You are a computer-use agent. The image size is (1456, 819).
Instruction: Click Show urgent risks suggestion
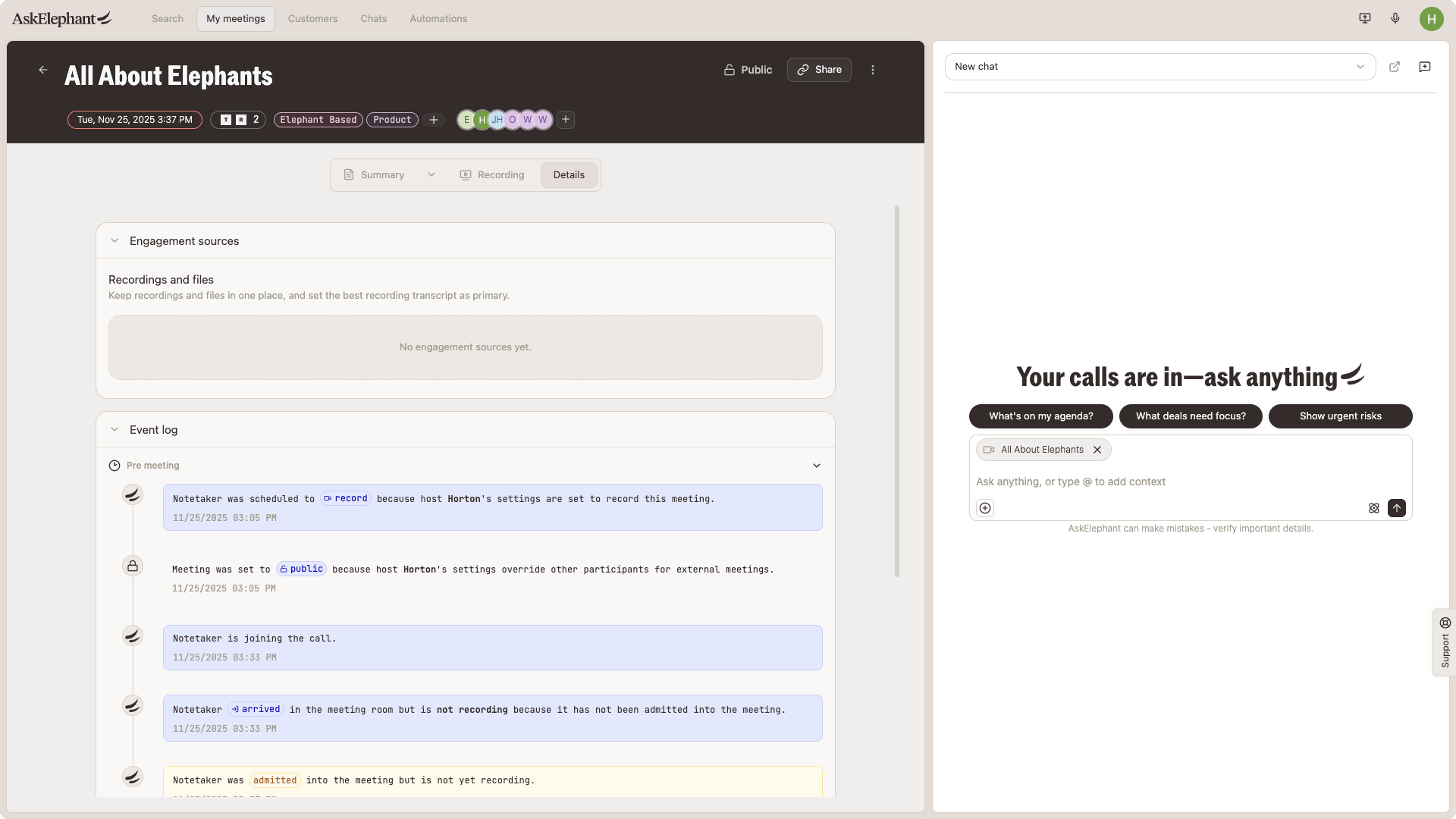click(1340, 416)
